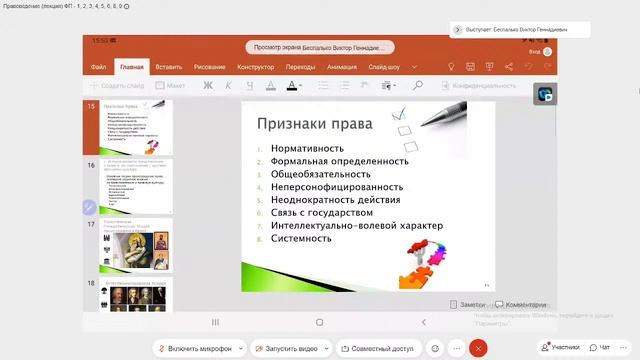Open Макет layout options
This screenshot has height=360, width=640.
click(170, 86)
